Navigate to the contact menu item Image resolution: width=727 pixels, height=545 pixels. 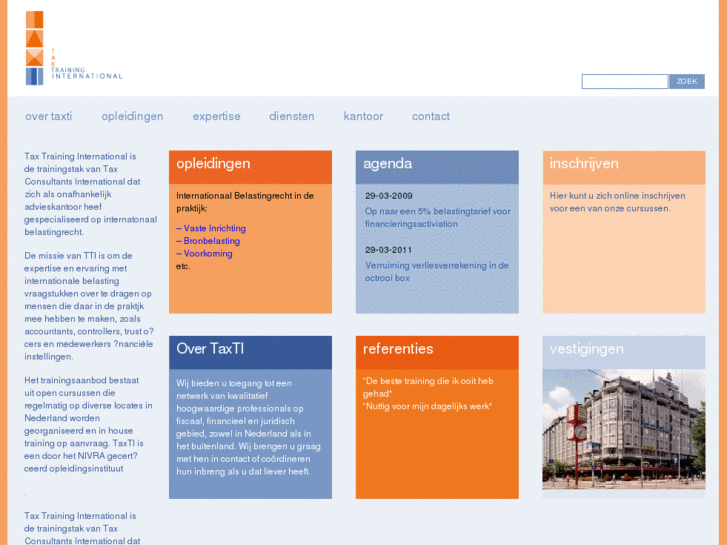point(431,116)
